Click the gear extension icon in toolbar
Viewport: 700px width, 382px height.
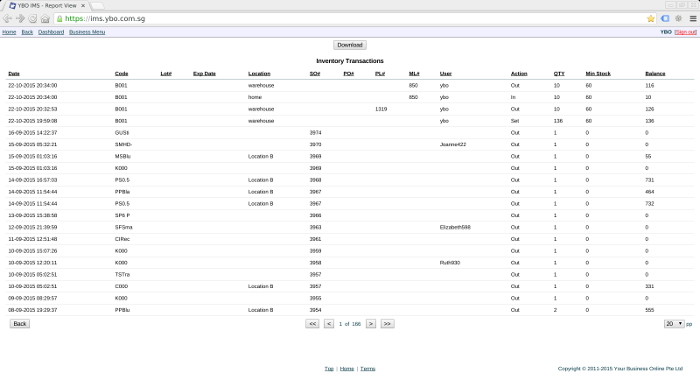tap(679, 19)
